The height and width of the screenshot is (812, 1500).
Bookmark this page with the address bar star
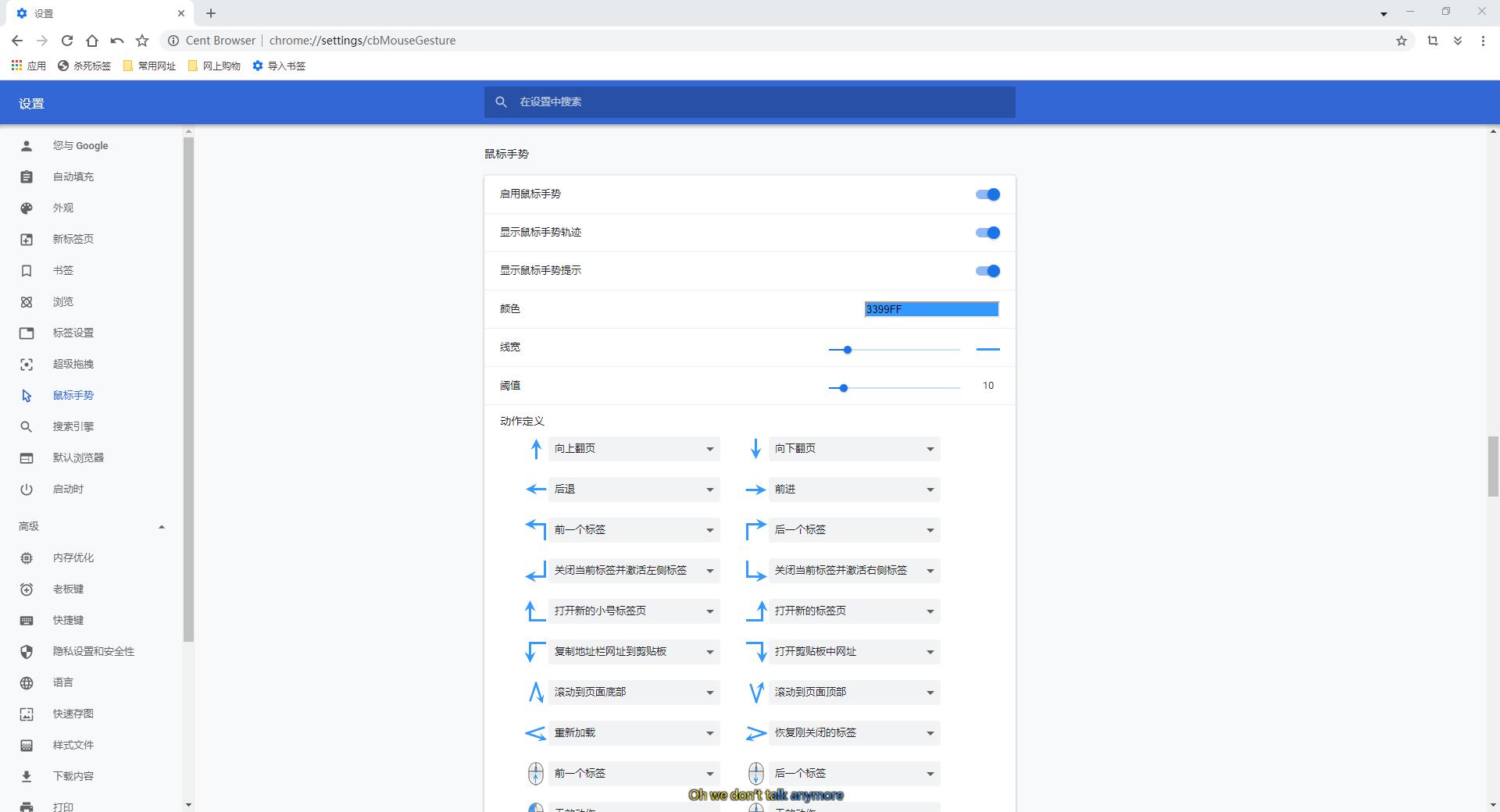(x=1402, y=41)
